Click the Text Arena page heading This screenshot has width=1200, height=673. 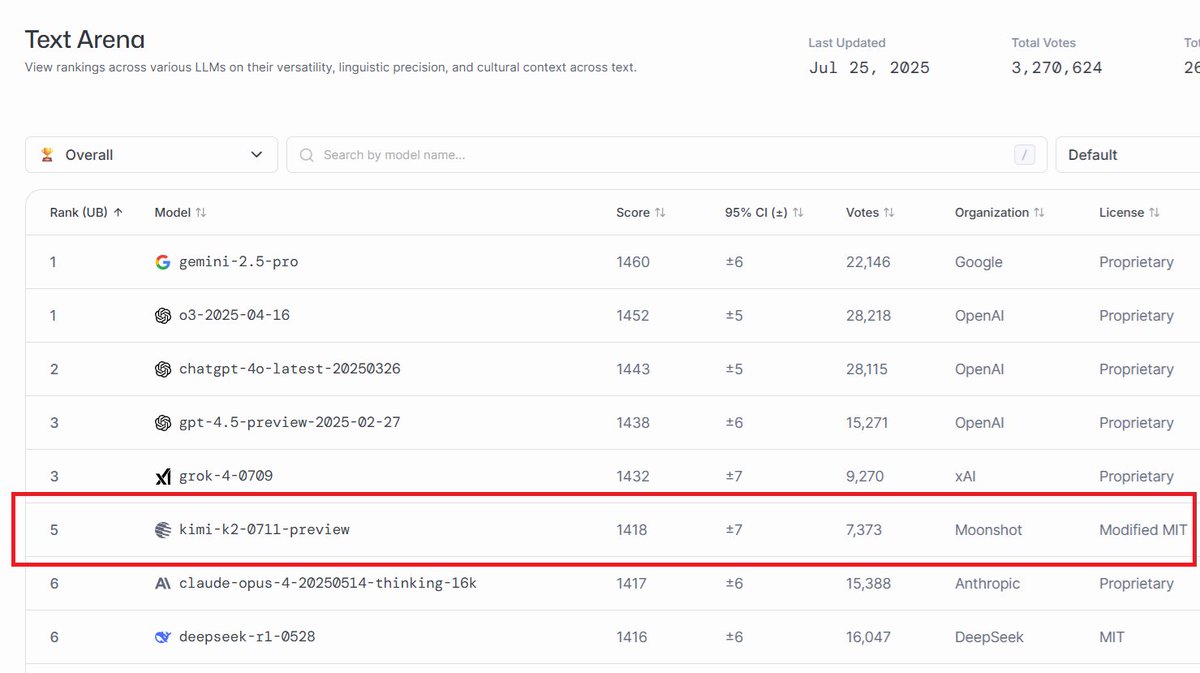(x=85, y=39)
